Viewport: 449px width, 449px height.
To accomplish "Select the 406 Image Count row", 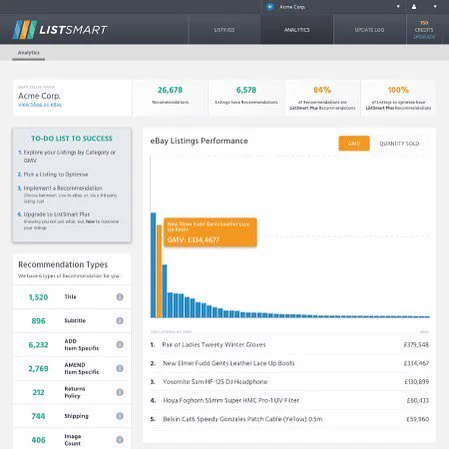I will pos(72,439).
